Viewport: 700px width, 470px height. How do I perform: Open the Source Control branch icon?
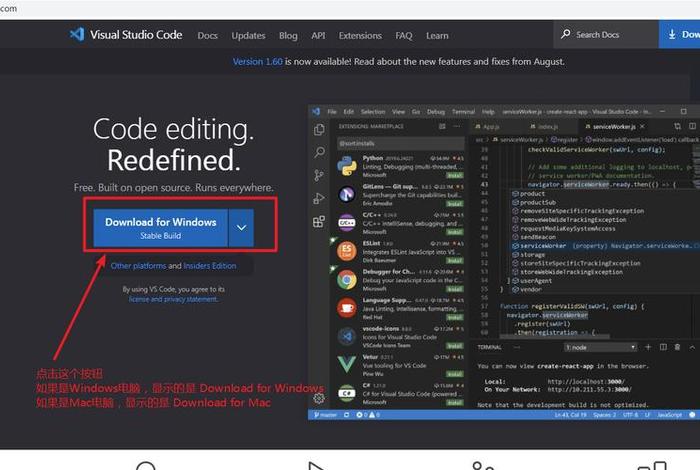(319, 175)
